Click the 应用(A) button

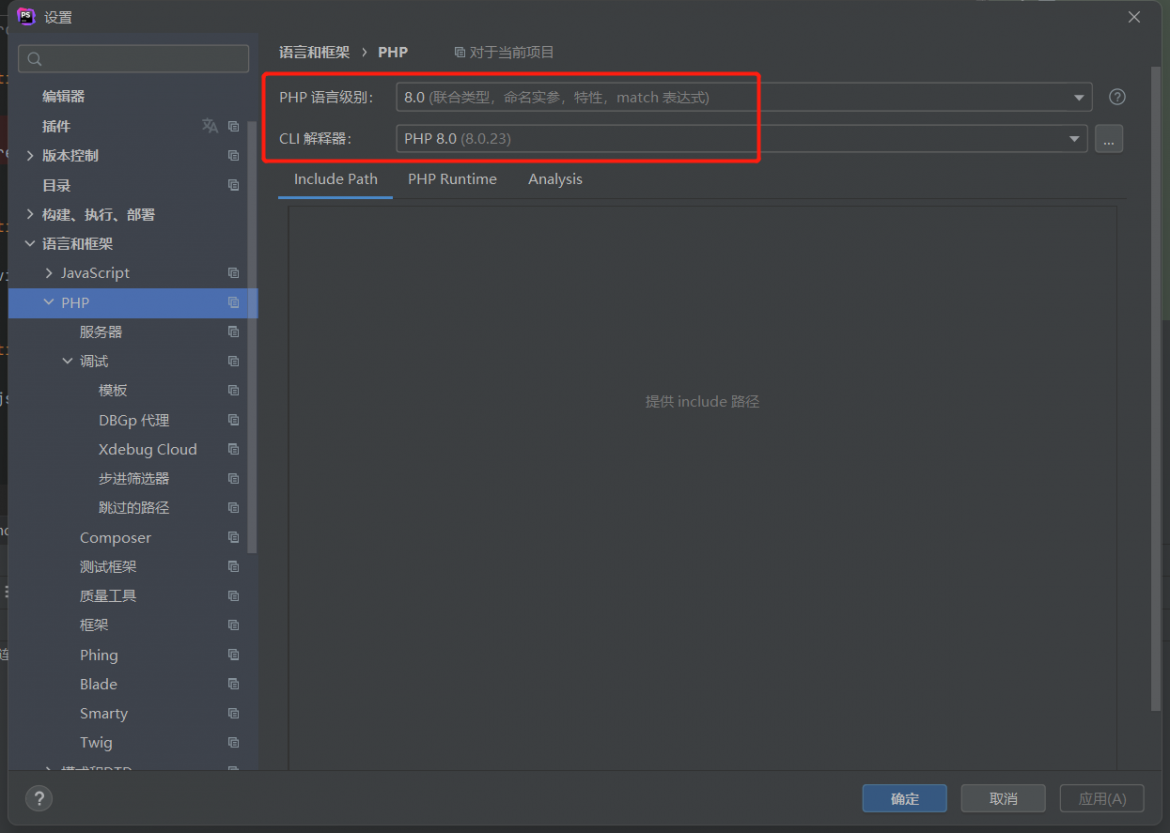pyautogui.click(x=1102, y=799)
